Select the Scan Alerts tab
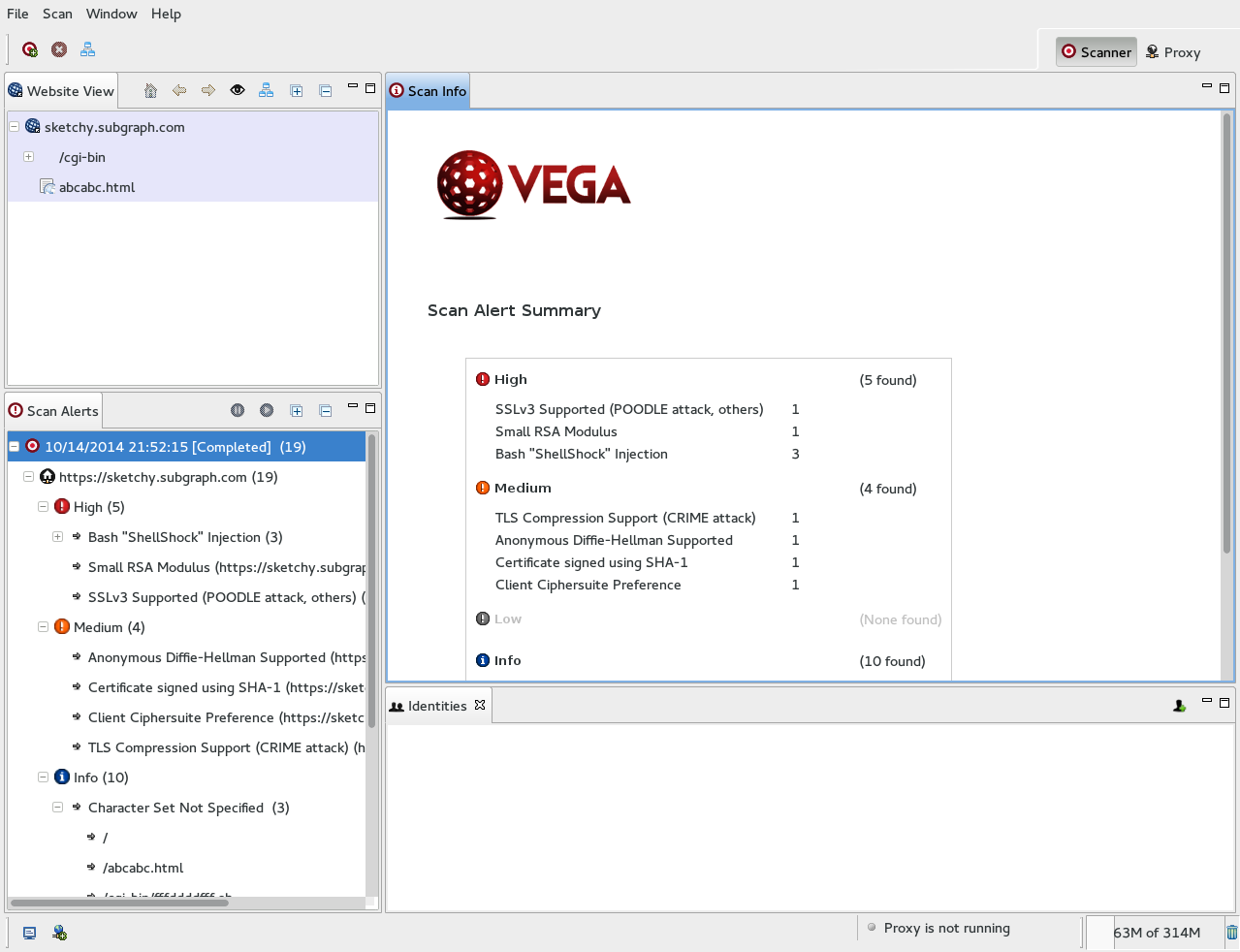Viewport: 1240px width, 952px height. pos(53,411)
